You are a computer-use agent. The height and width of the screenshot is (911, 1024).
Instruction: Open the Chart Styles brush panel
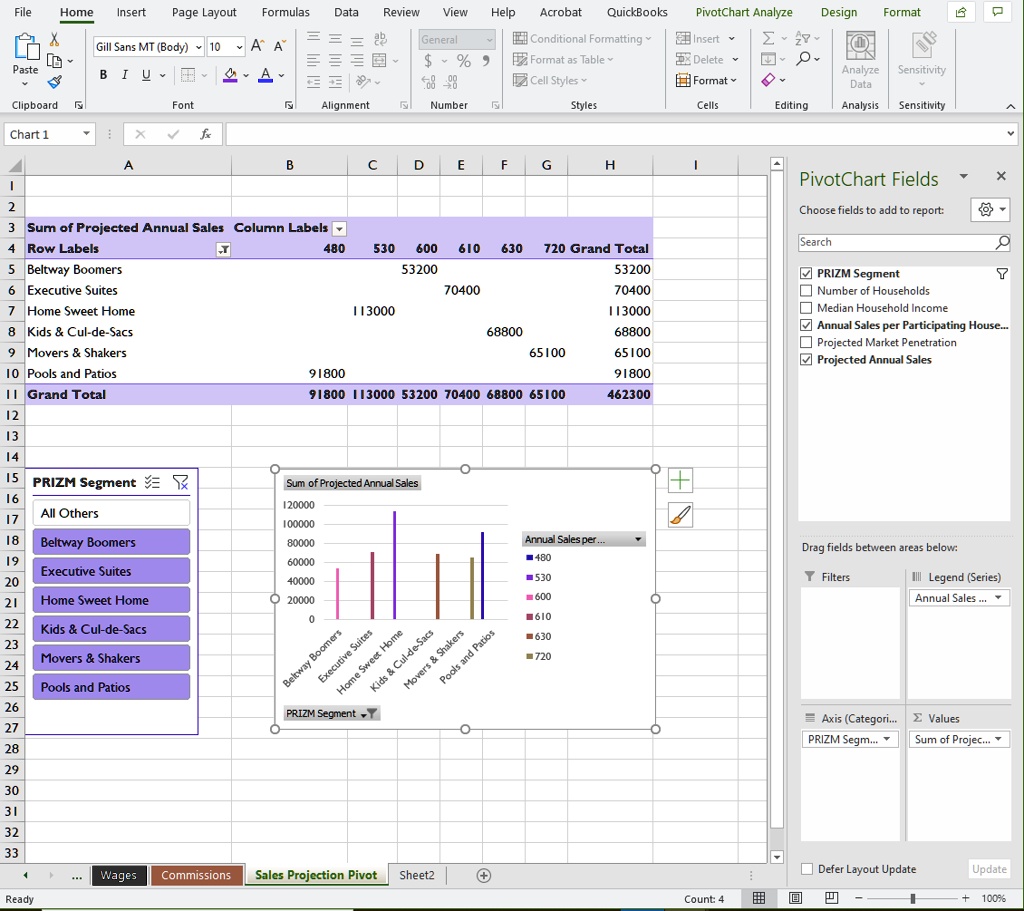pyautogui.click(x=680, y=514)
